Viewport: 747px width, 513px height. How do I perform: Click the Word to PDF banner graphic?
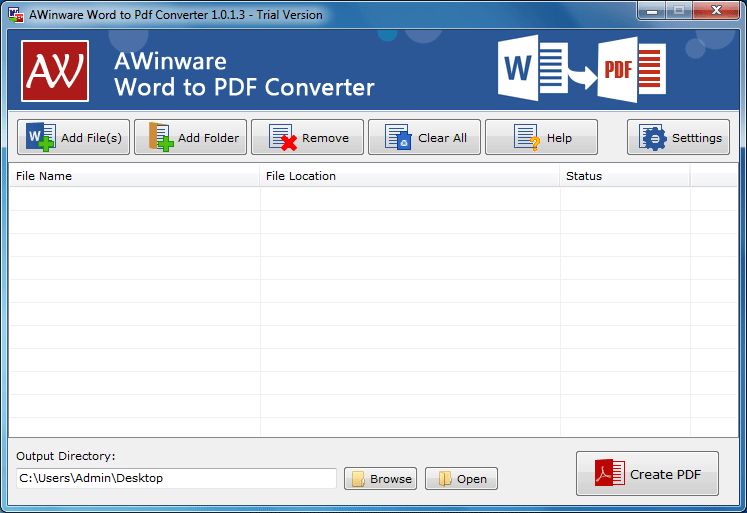click(583, 69)
